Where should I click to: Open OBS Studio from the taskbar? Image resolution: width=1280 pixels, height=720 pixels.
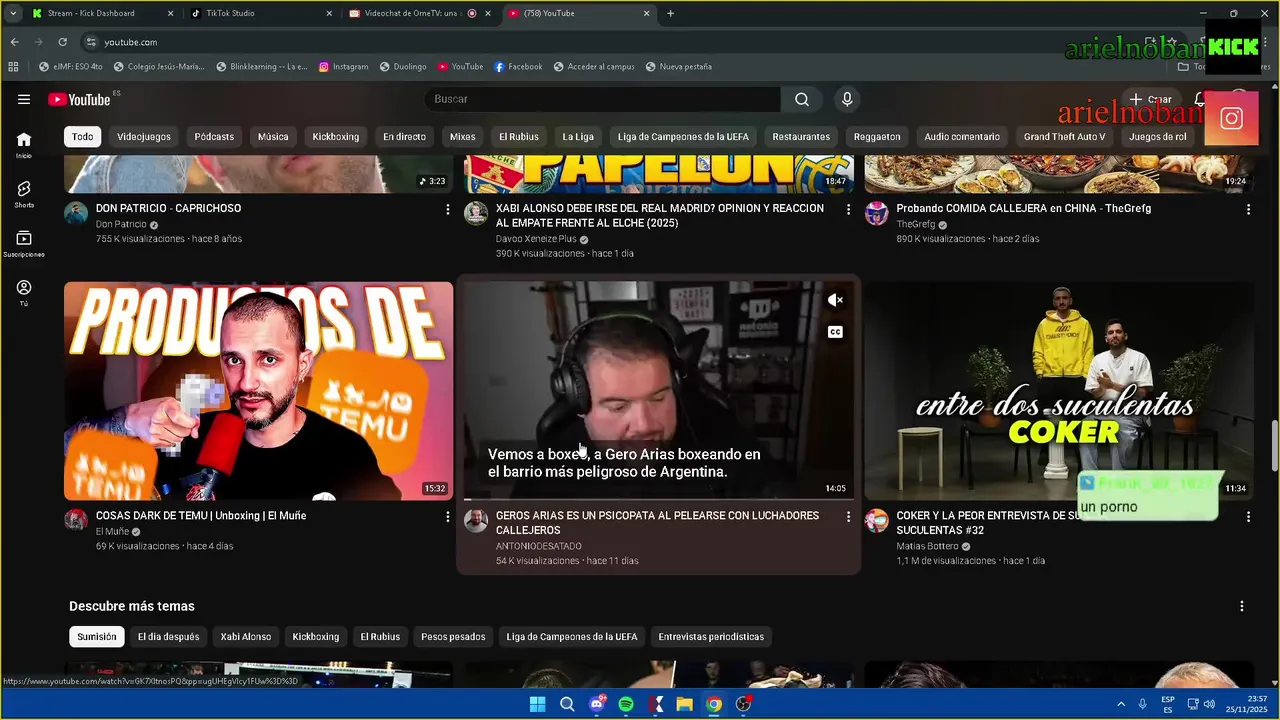(x=743, y=704)
